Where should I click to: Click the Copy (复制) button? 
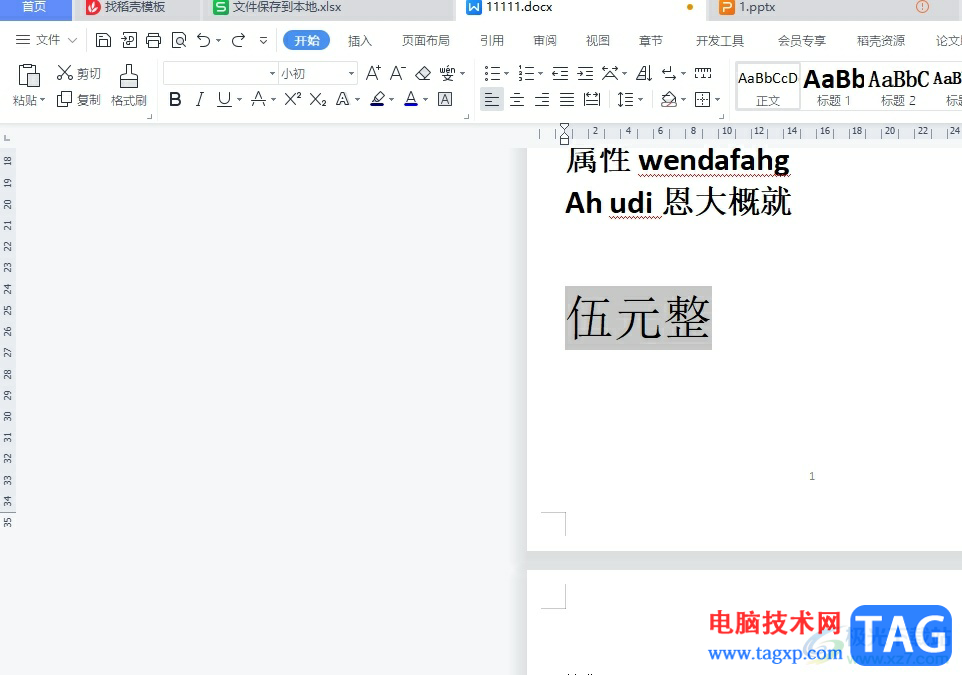(79, 99)
